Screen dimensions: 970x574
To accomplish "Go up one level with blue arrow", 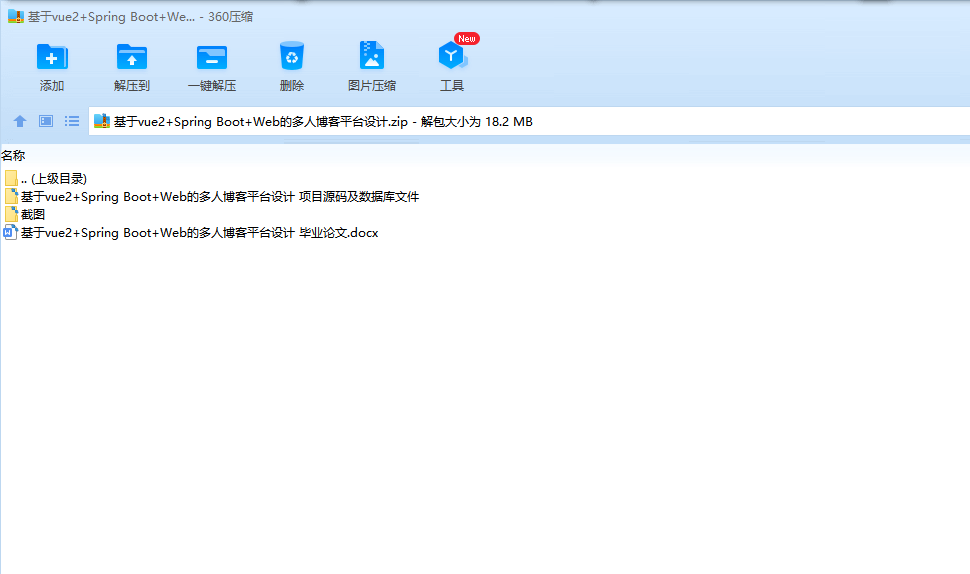I will point(20,121).
